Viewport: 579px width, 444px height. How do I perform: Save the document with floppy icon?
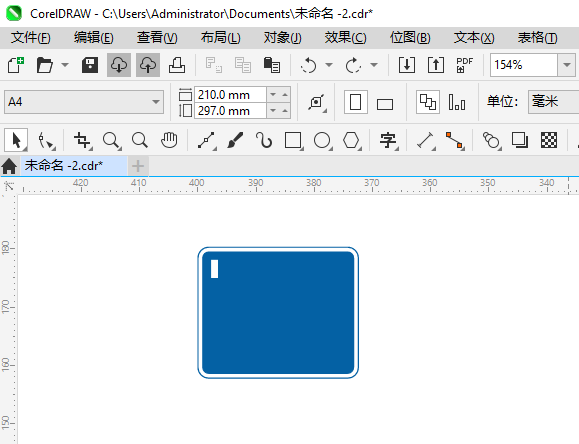tap(89, 65)
